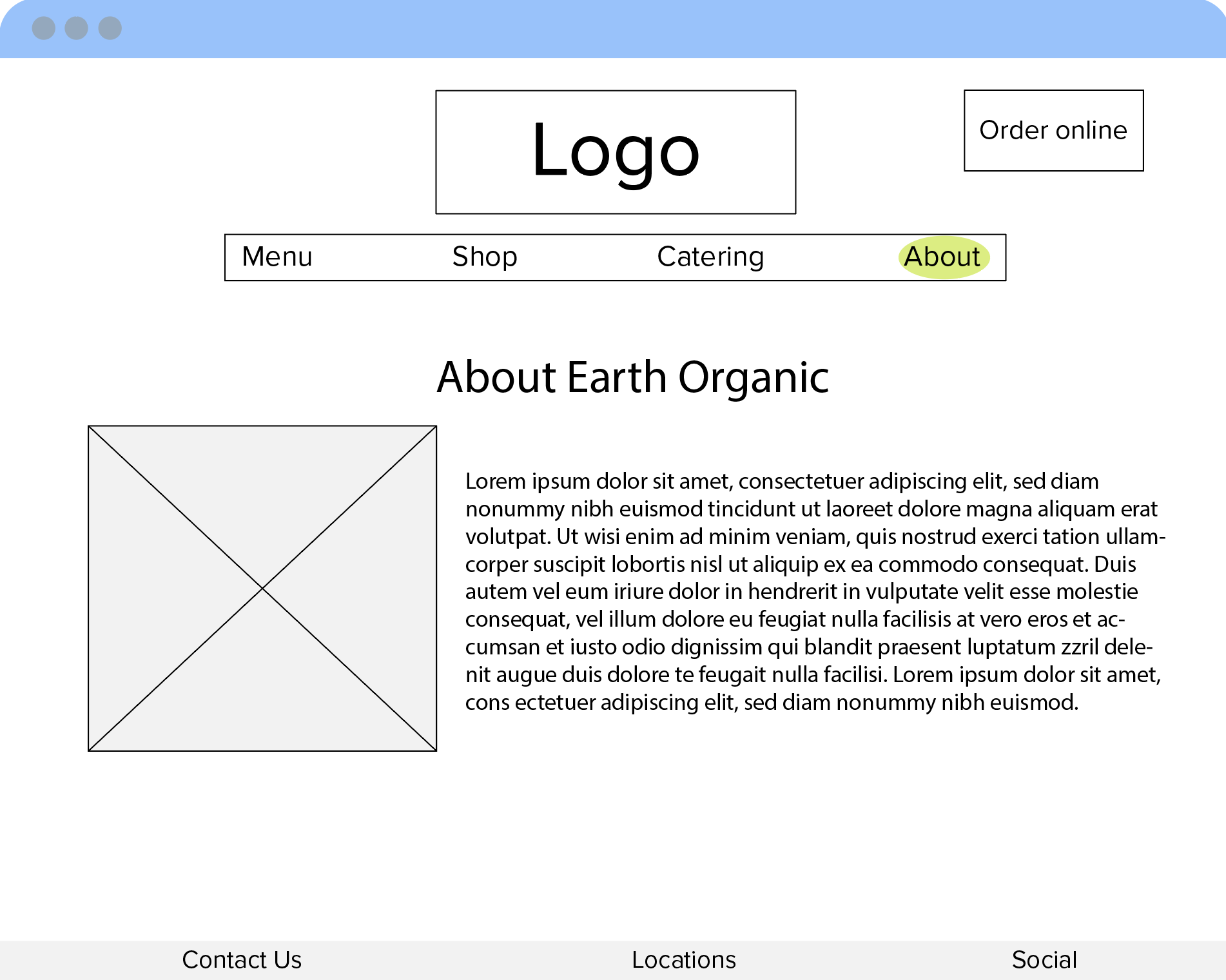The height and width of the screenshot is (980, 1226).
Task: Click the word Earth in the heading
Action: pyautogui.click(x=617, y=377)
